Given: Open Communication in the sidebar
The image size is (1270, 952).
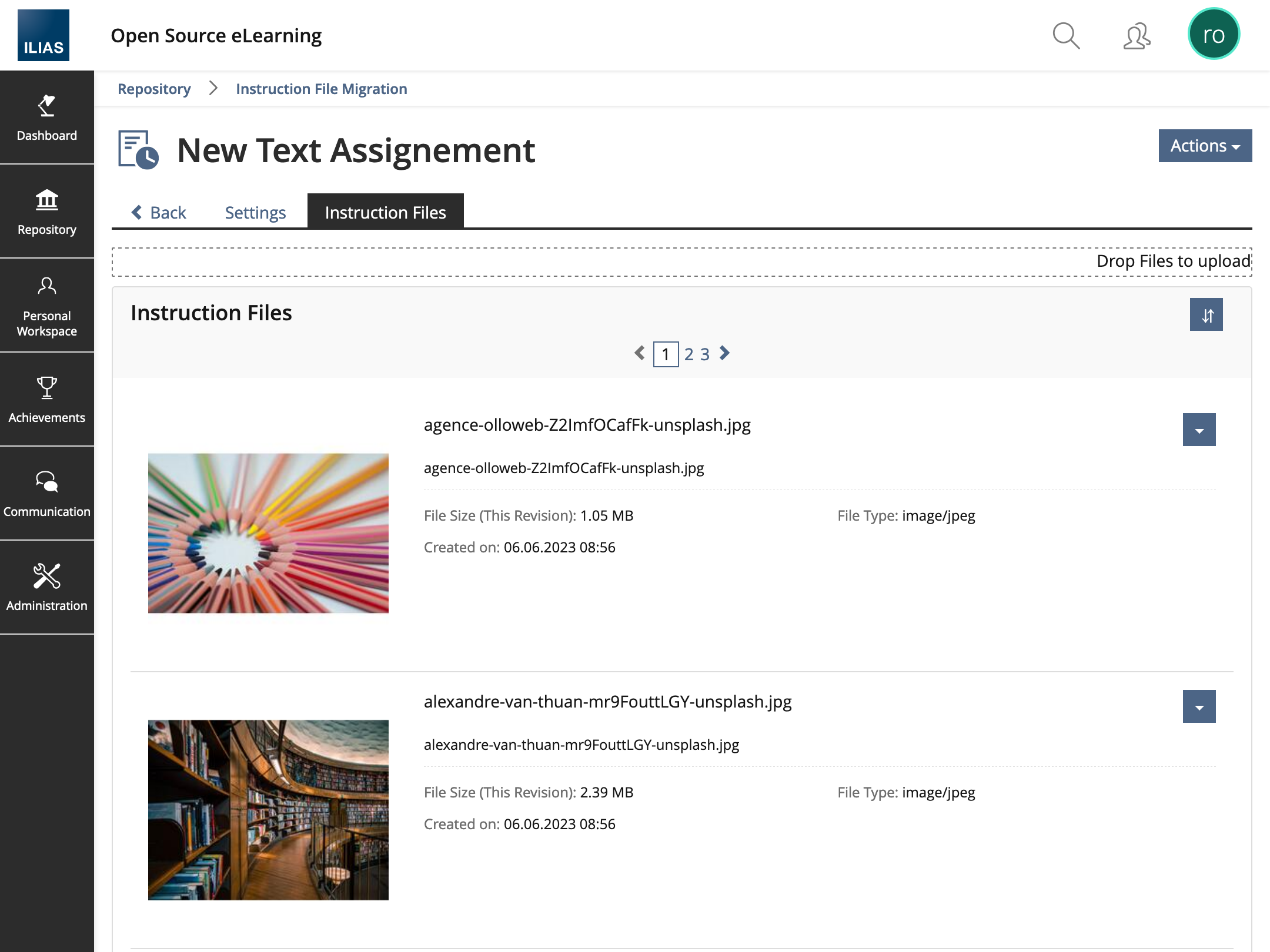Looking at the screenshot, I should click(x=46, y=494).
